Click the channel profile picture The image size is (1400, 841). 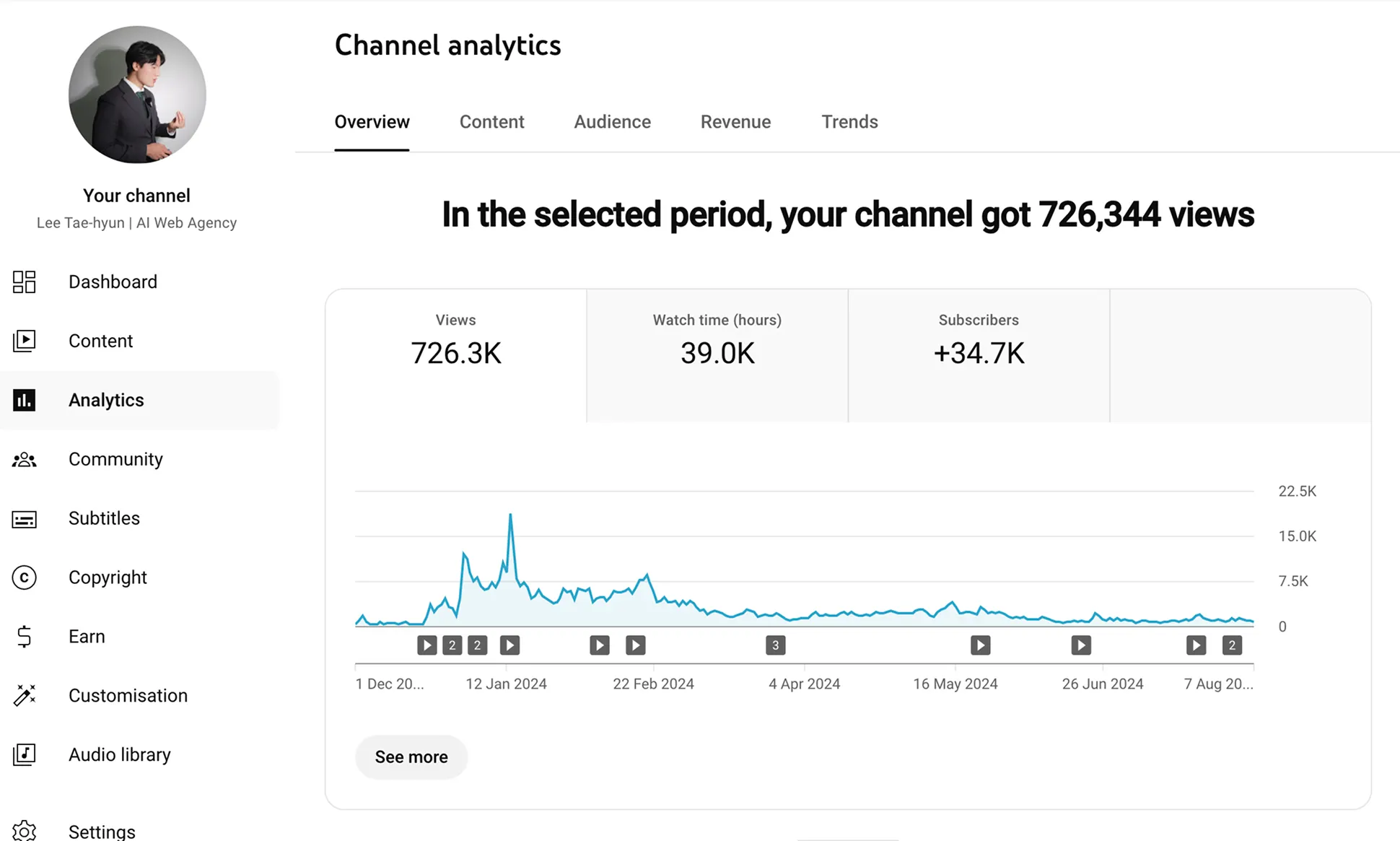pos(137,95)
